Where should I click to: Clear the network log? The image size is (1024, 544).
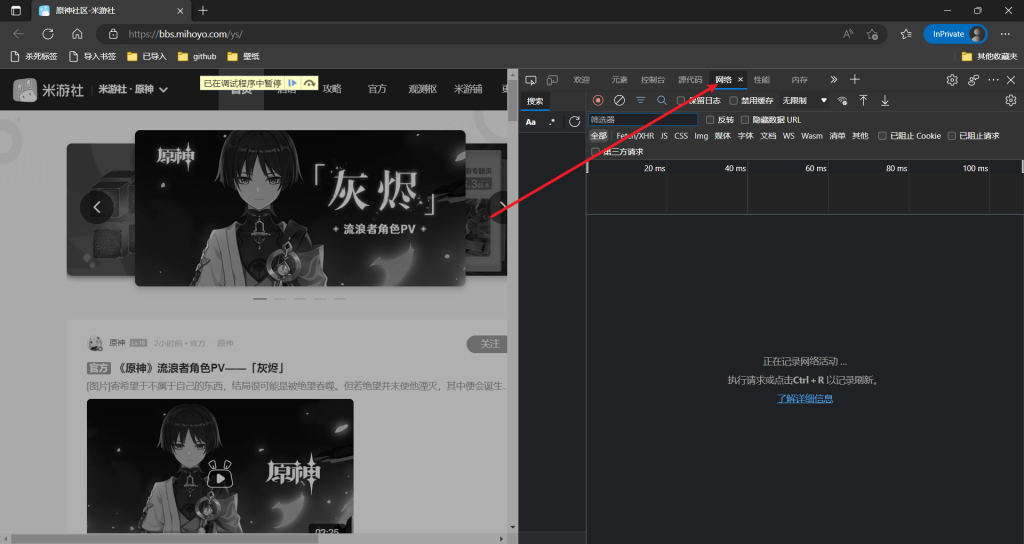pos(619,100)
